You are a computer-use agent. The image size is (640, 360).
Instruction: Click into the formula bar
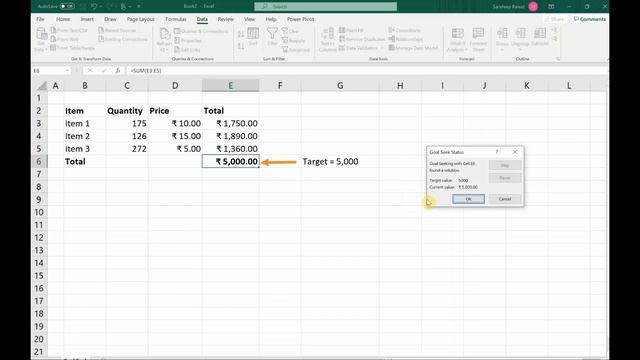367,71
